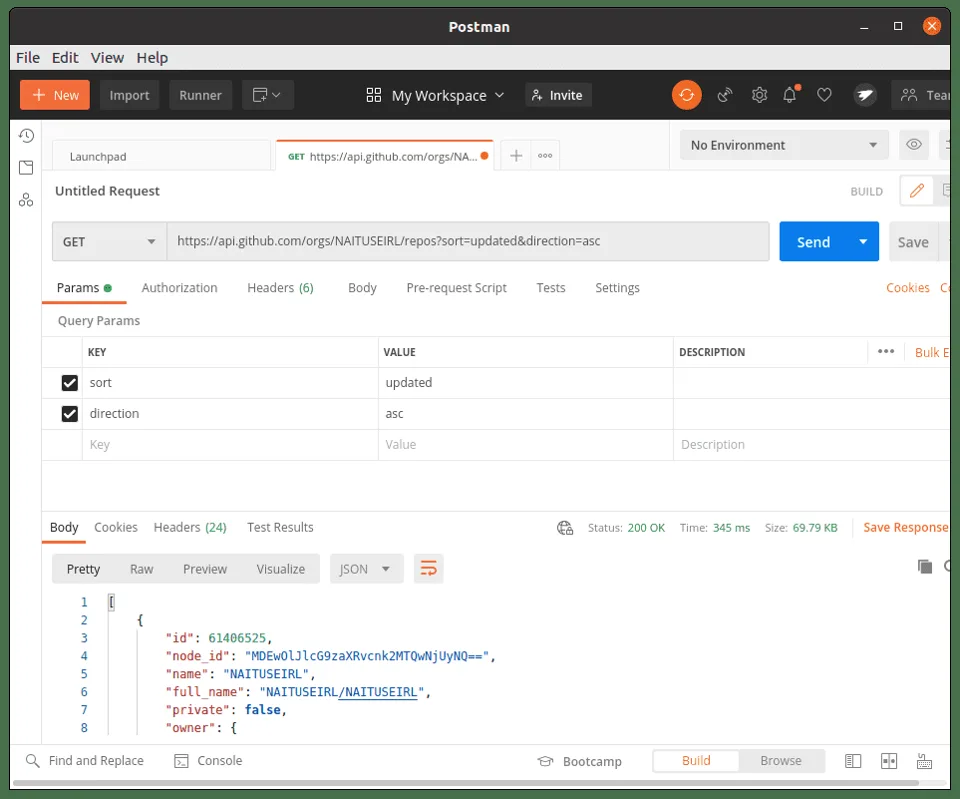Open the File menu

click(28, 58)
